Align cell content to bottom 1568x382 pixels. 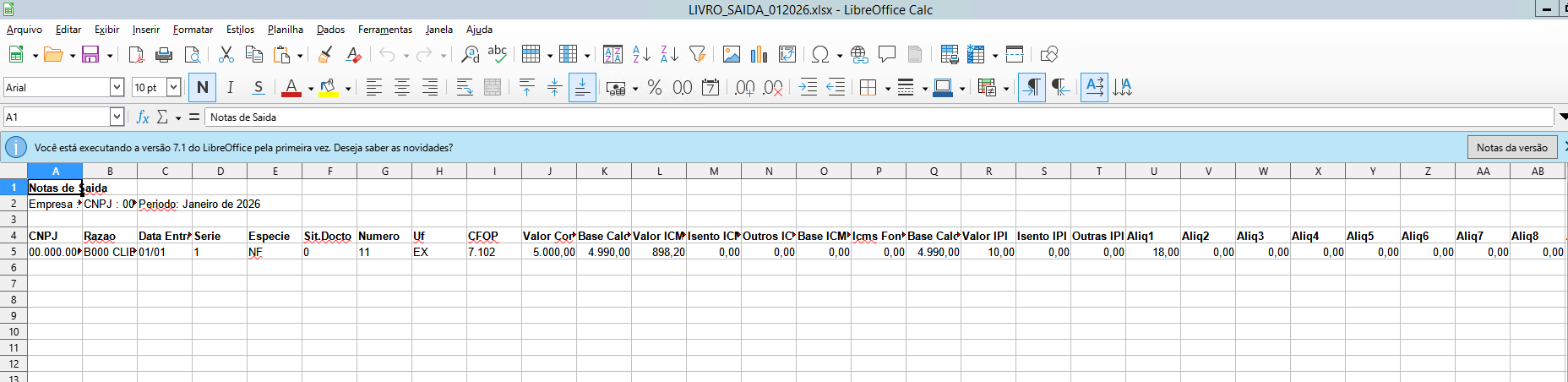[x=582, y=88]
